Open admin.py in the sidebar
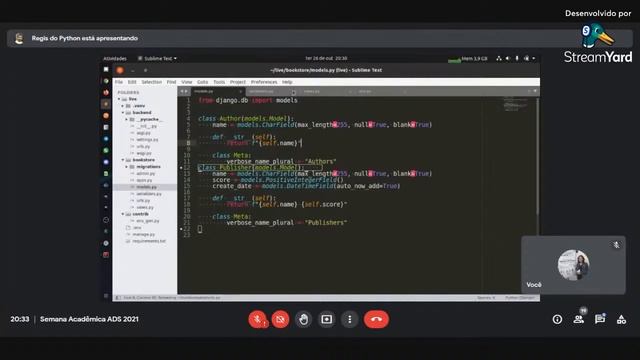Screen dimensions: 640x360 point(145,173)
